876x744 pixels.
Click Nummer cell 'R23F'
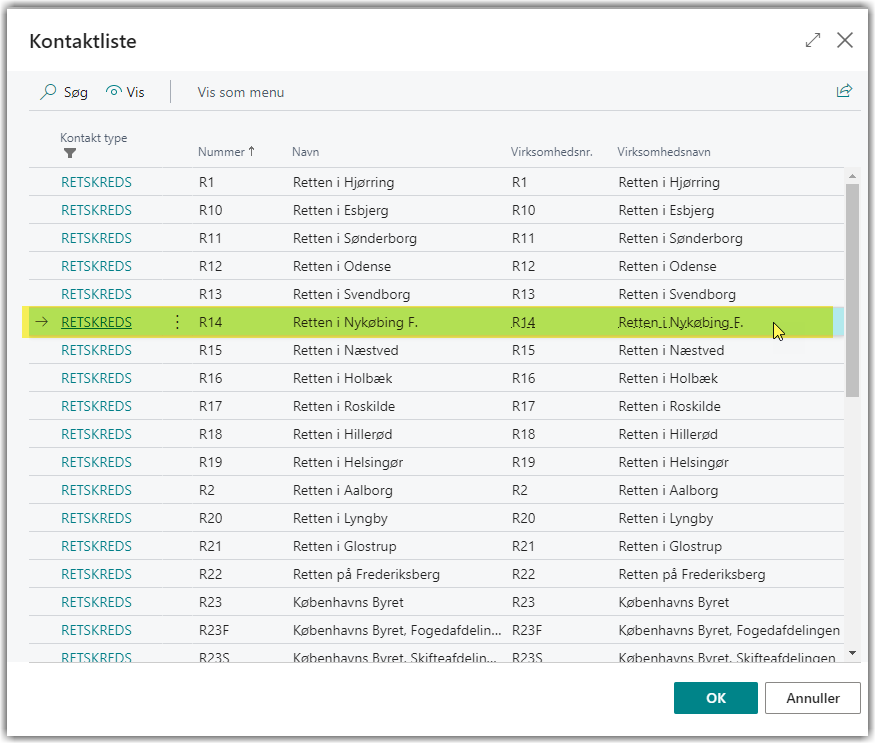click(x=214, y=630)
